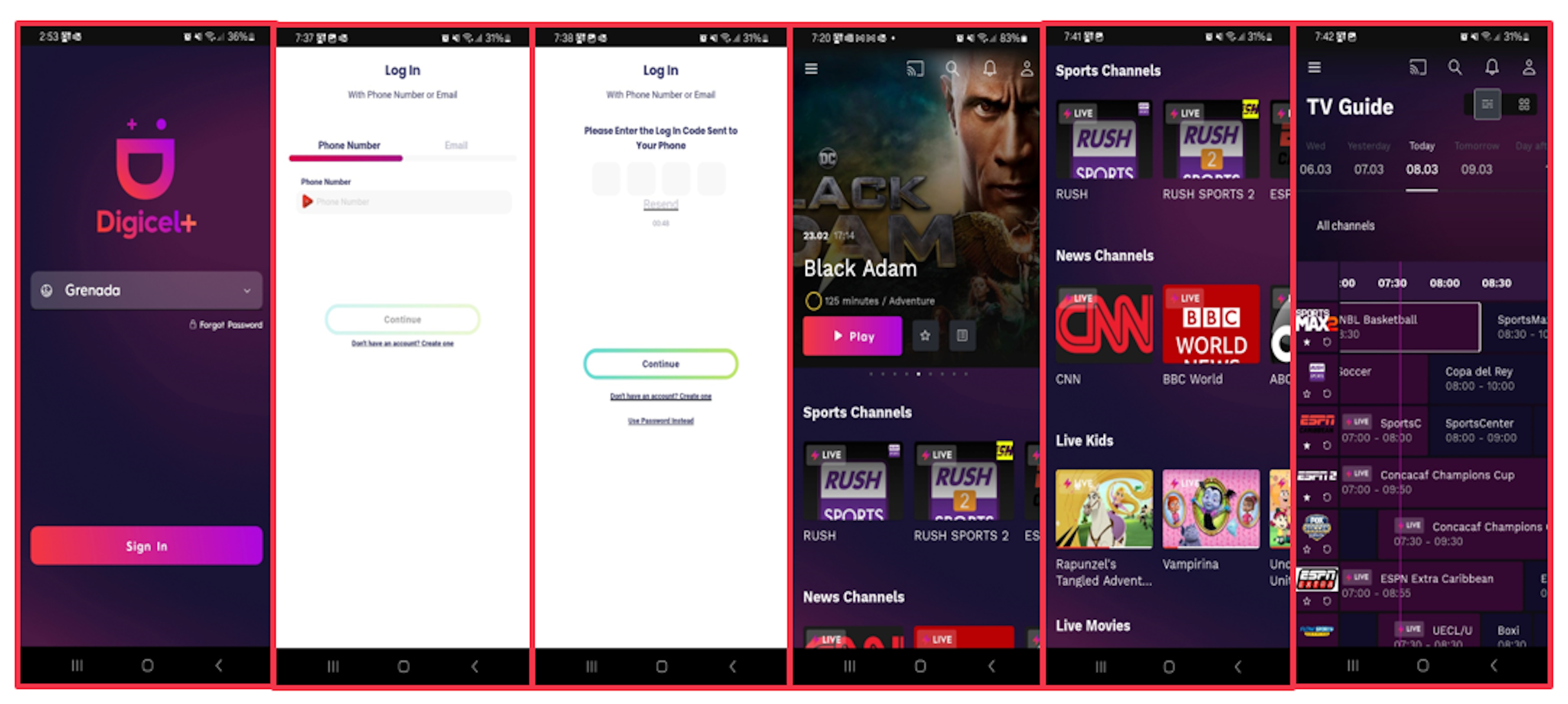Select the TV Guide list view toggle
The height and width of the screenshot is (704, 1568).
point(1487,104)
